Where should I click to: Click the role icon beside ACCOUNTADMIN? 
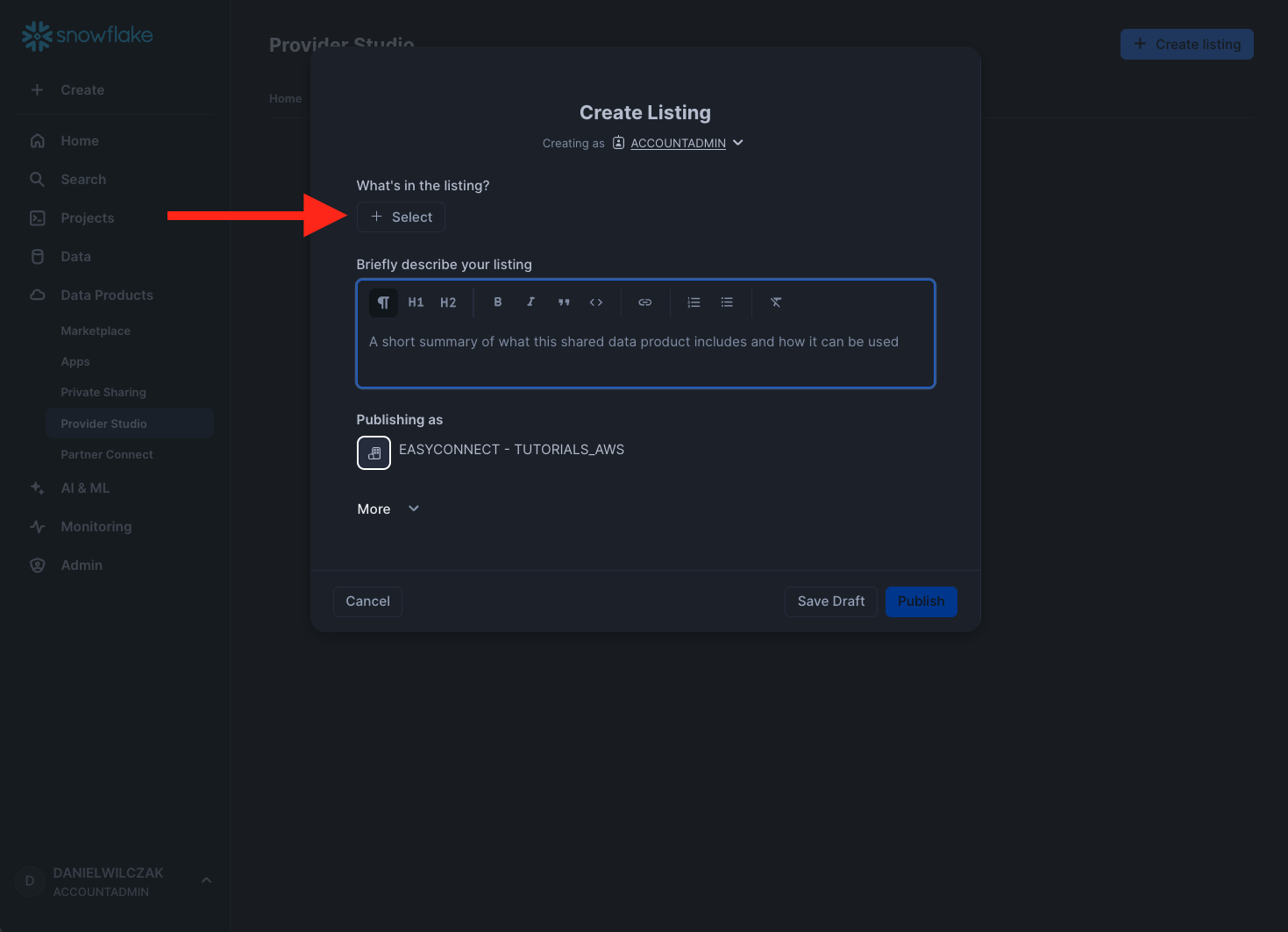(618, 143)
